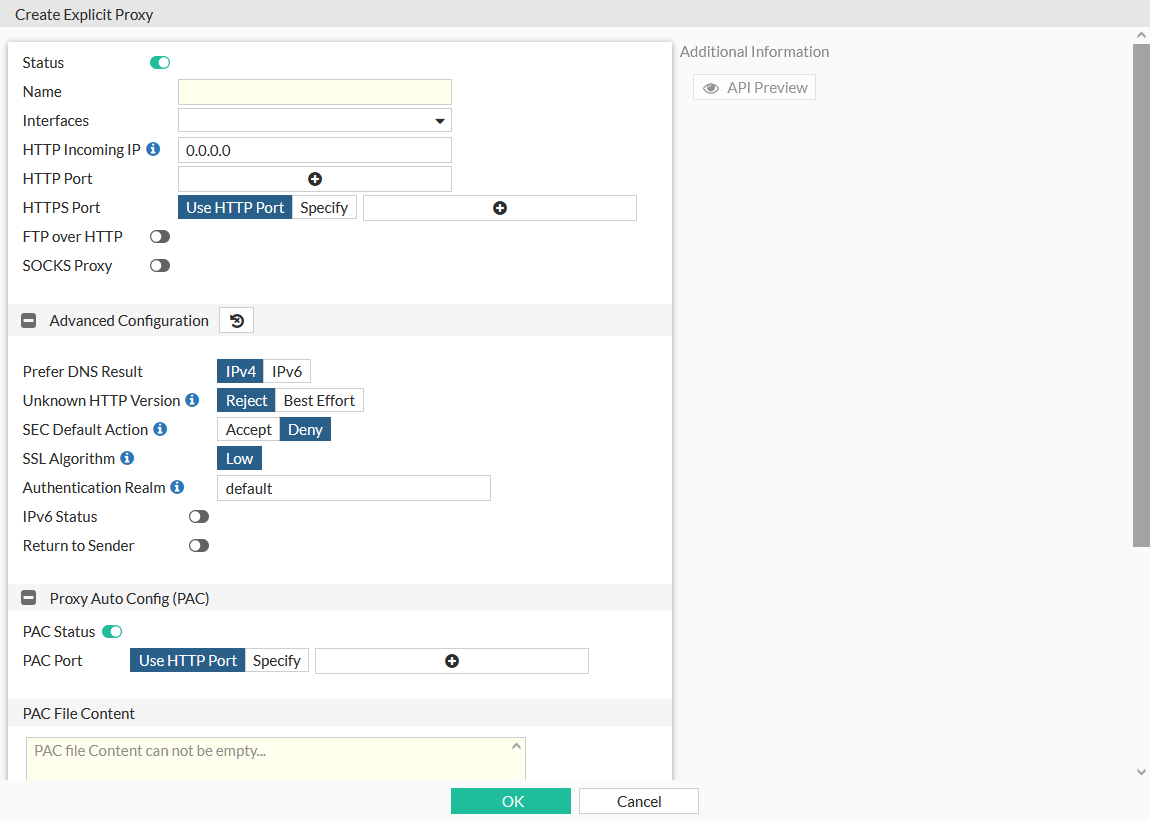The height and width of the screenshot is (821, 1150).
Task: Collapse the Advanced Configuration section
Action: [x=29, y=321]
